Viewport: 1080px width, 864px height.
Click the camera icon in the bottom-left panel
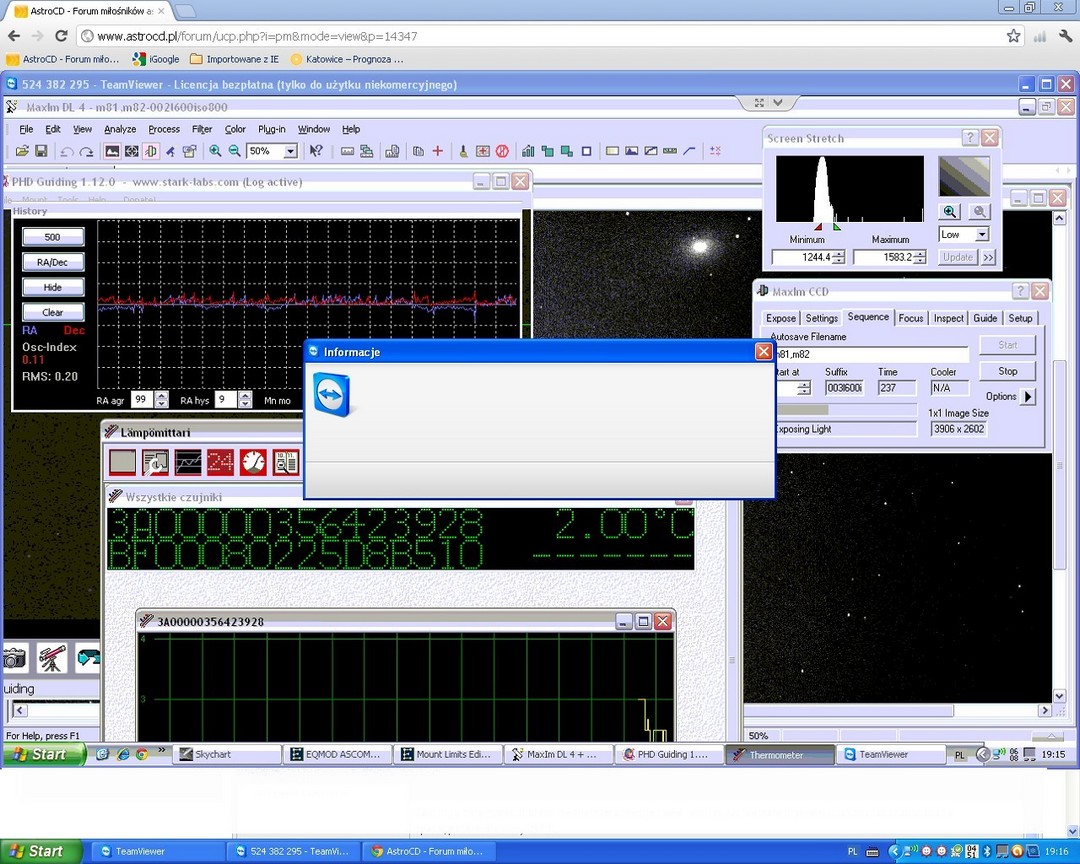[x=14, y=659]
